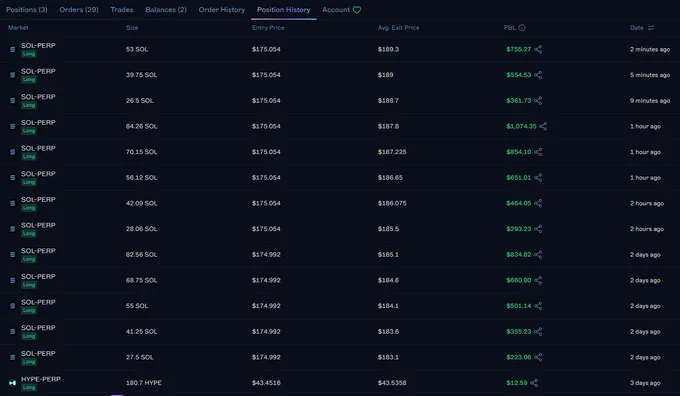Click the Long badge in the 70.15 SOL row
Screen dimensions: 680x396
coord(29,157)
